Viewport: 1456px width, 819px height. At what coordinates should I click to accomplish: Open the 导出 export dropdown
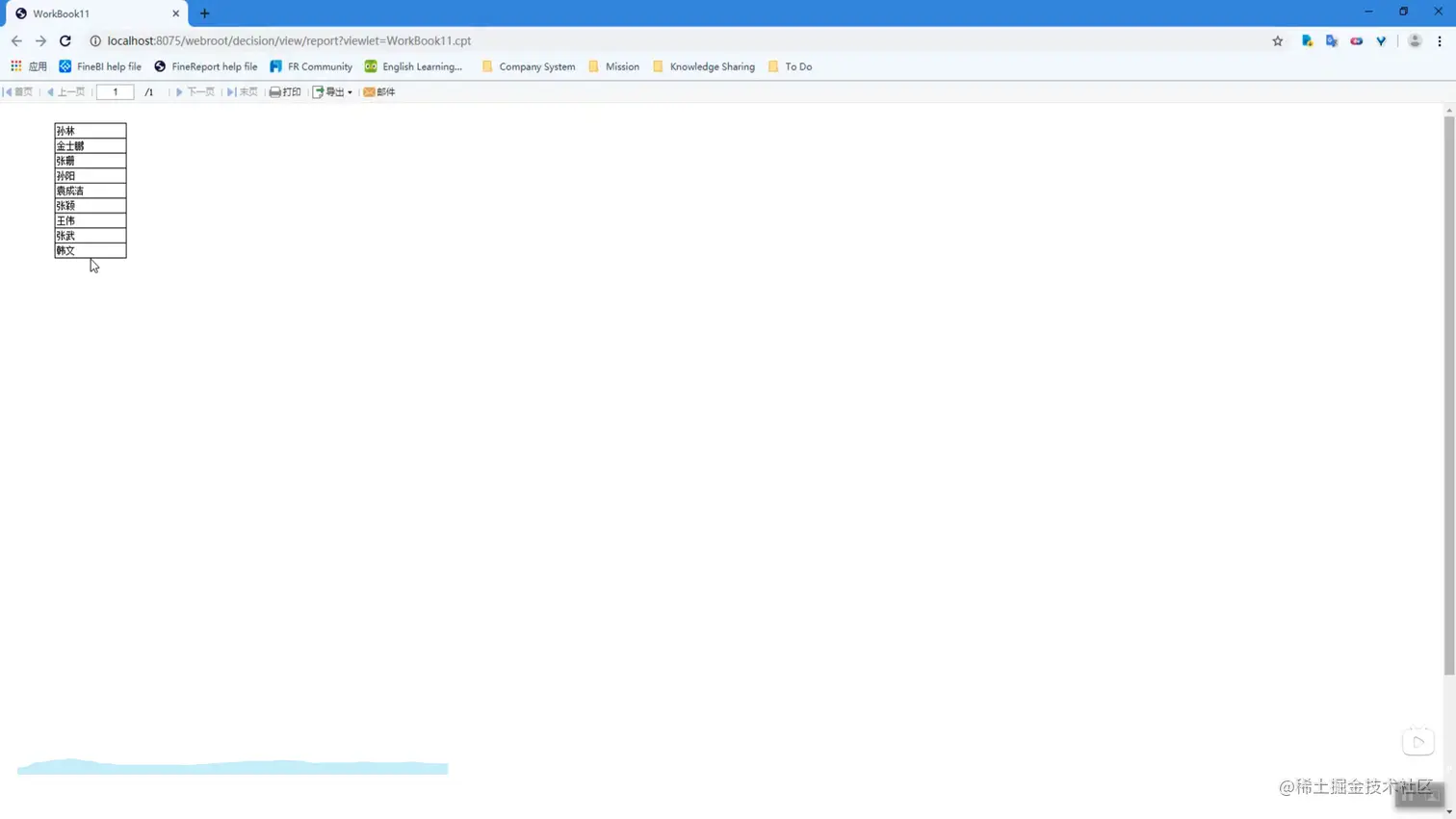pyautogui.click(x=332, y=92)
